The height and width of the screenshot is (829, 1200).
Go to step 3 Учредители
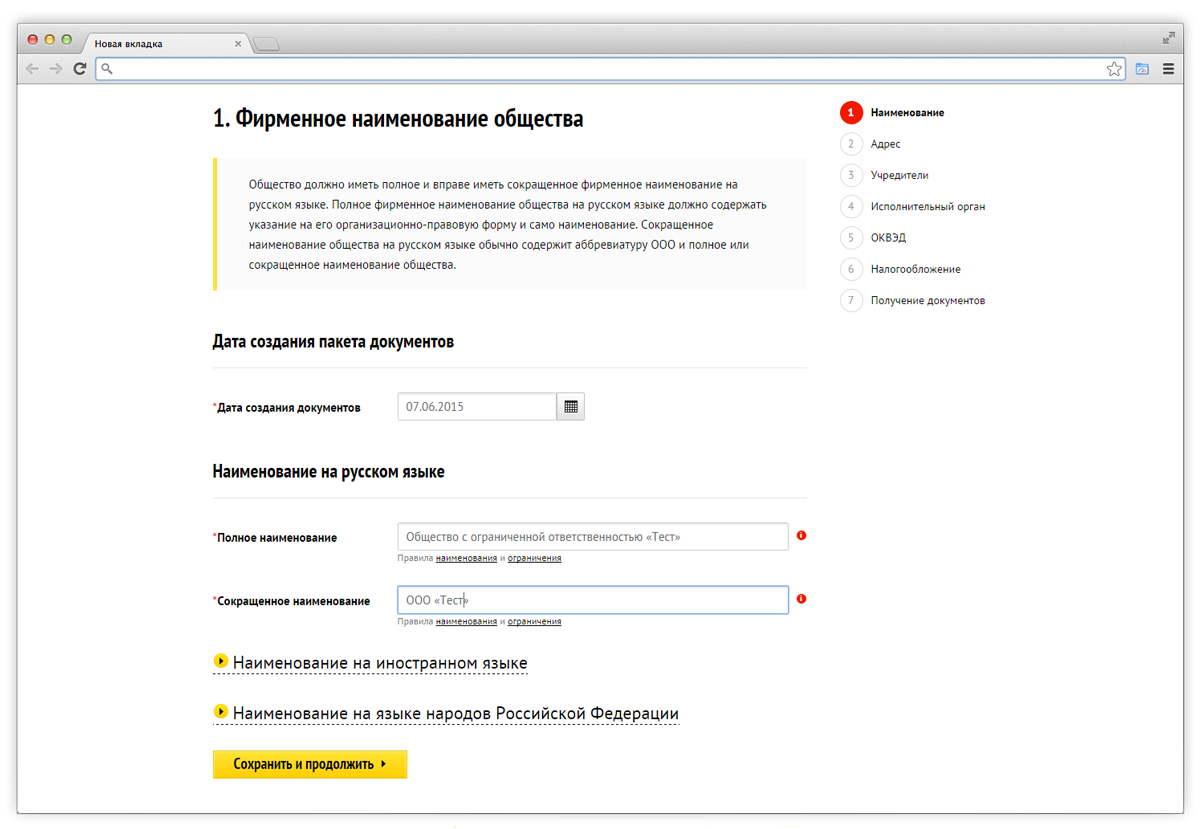coord(884,175)
